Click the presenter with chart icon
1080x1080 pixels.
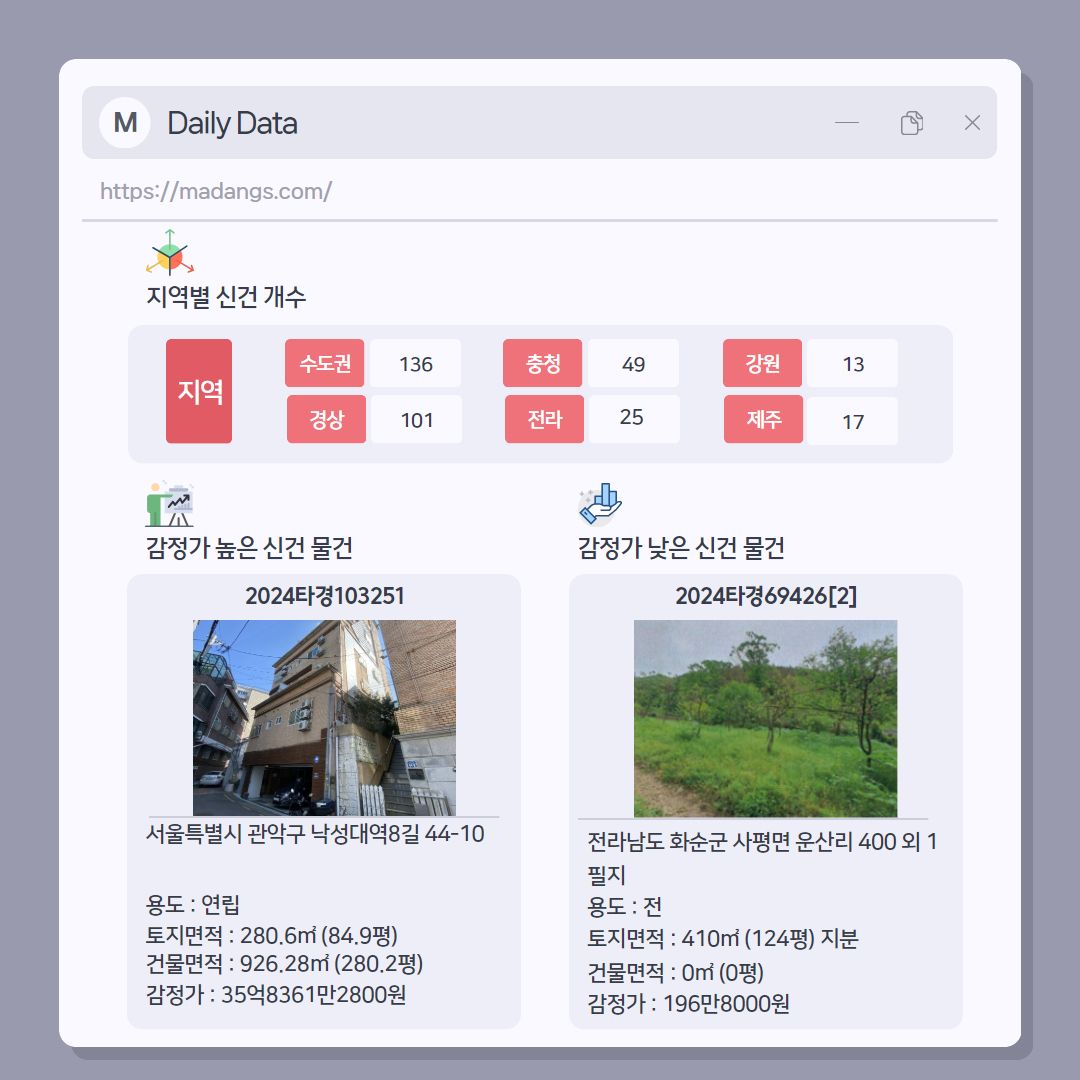click(169, 504)
